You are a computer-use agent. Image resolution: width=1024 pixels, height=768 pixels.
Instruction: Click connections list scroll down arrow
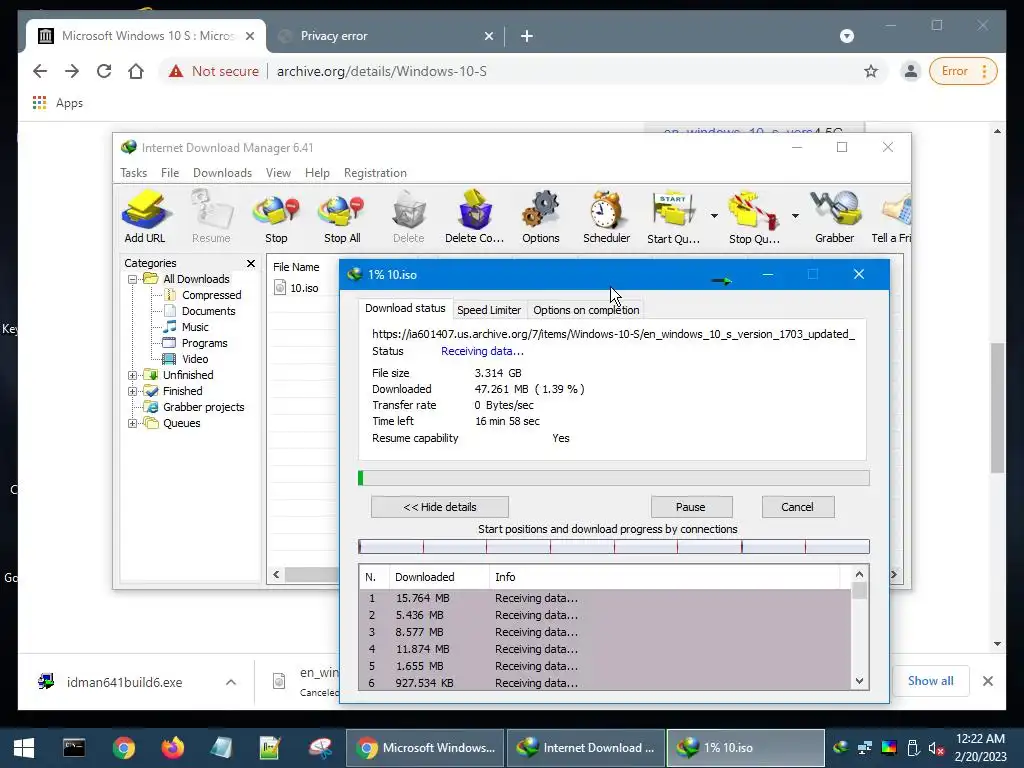(859, 681)
